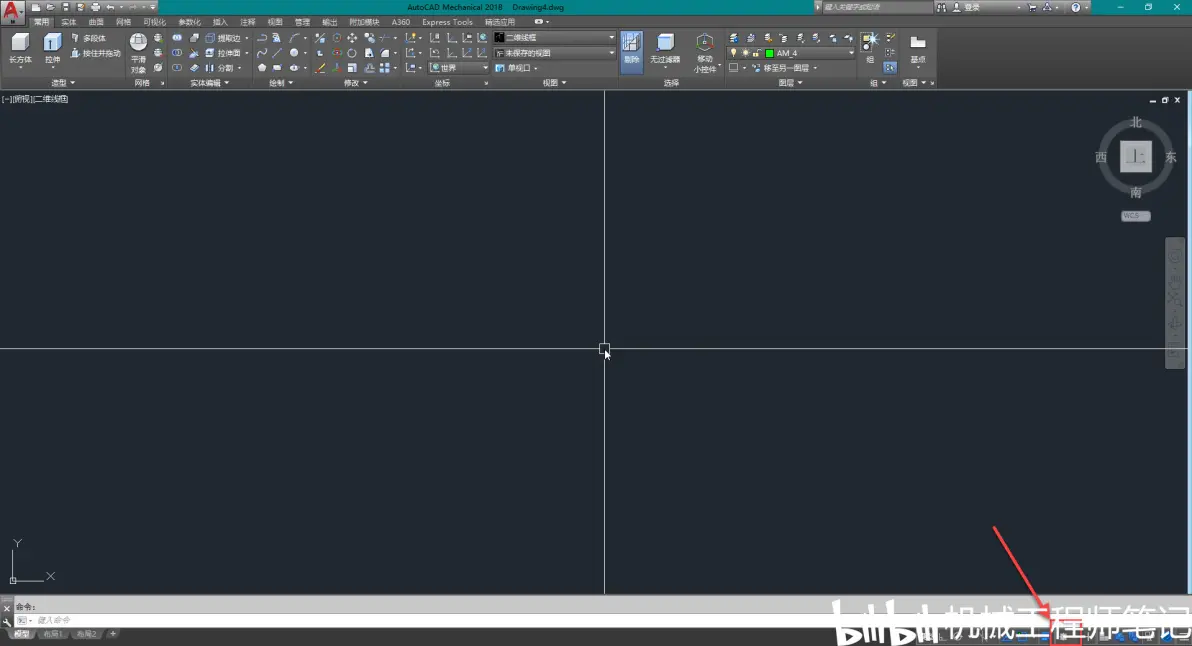Open the 未保存的视图 saved view dropdown
Image resolution: width=1192 pixels, height=646 pixels.
click(554, 53)
